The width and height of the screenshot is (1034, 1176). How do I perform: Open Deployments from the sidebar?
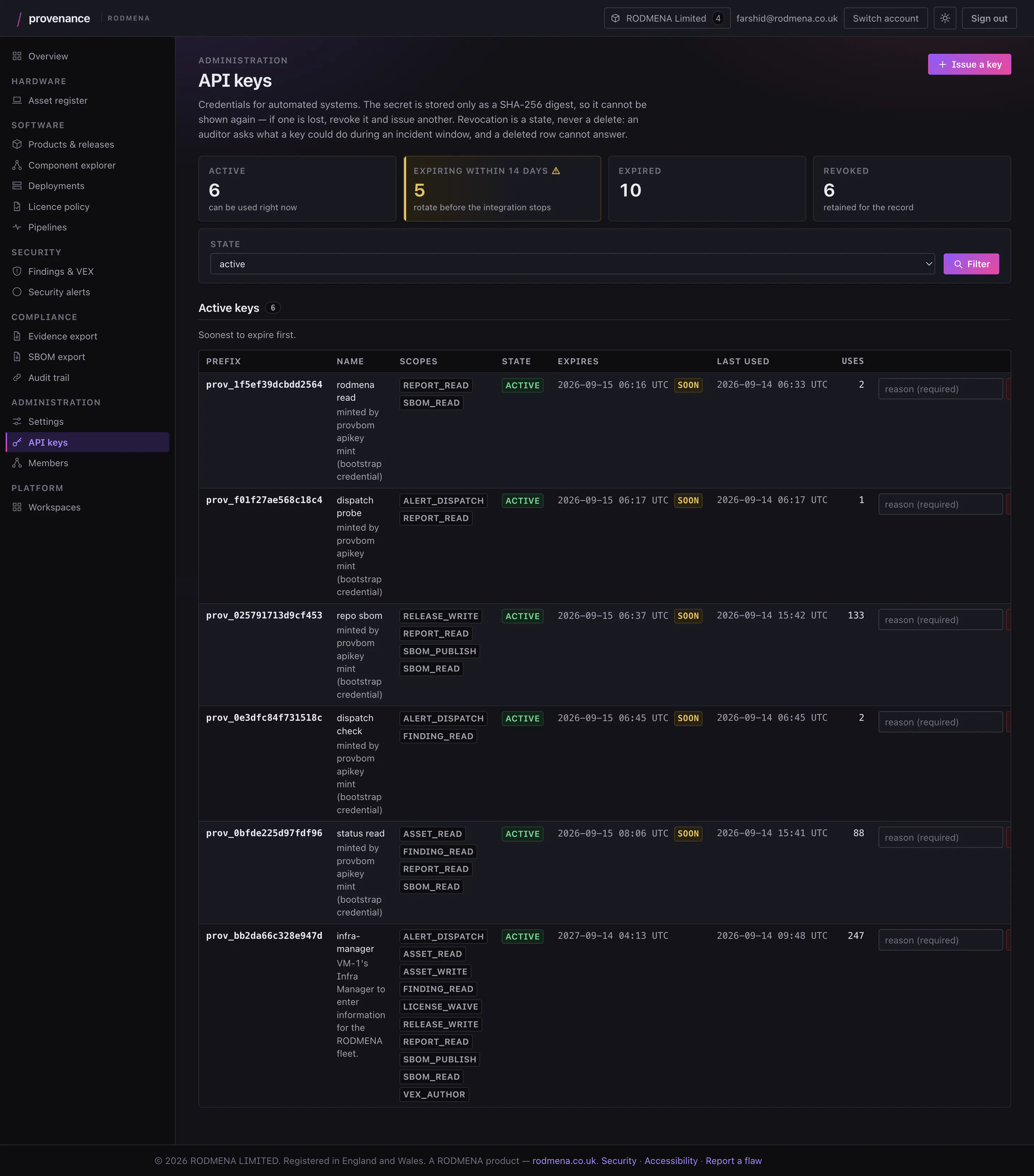pos(87,186)
